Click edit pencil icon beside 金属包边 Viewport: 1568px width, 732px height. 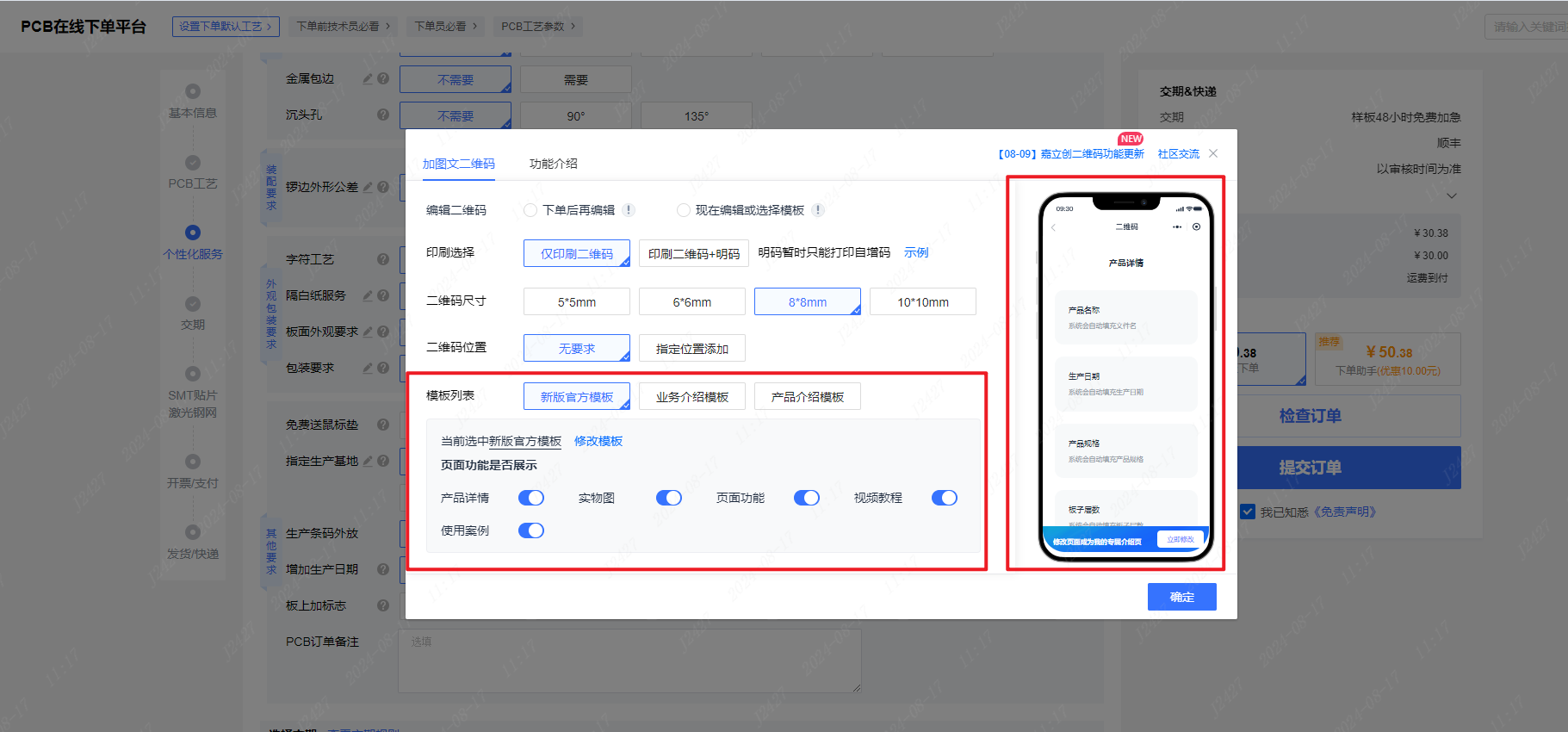click(368, 78)
